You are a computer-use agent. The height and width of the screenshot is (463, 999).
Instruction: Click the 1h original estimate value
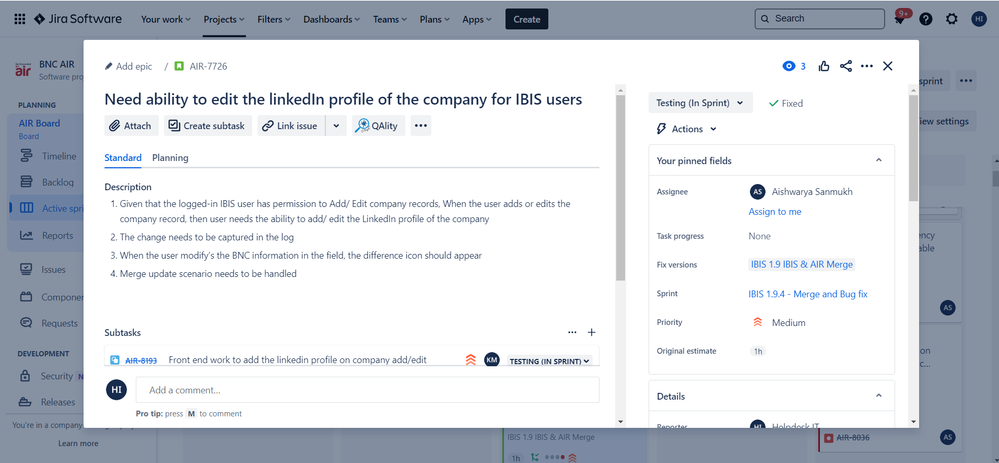[758, 351]
